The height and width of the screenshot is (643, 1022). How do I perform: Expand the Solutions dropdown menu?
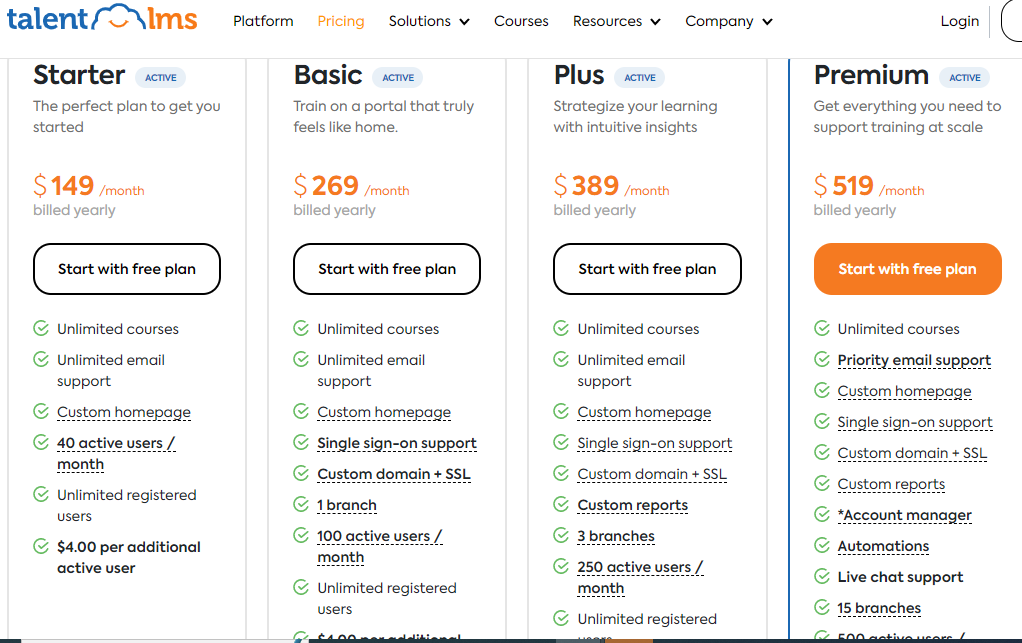429,21
